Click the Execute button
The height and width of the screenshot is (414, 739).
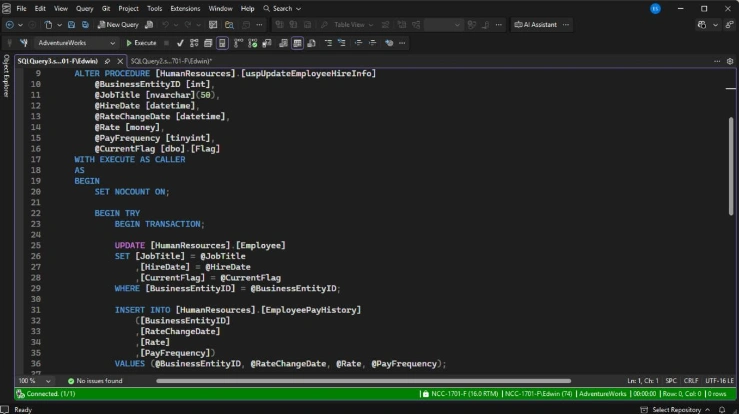coord(141,43)
